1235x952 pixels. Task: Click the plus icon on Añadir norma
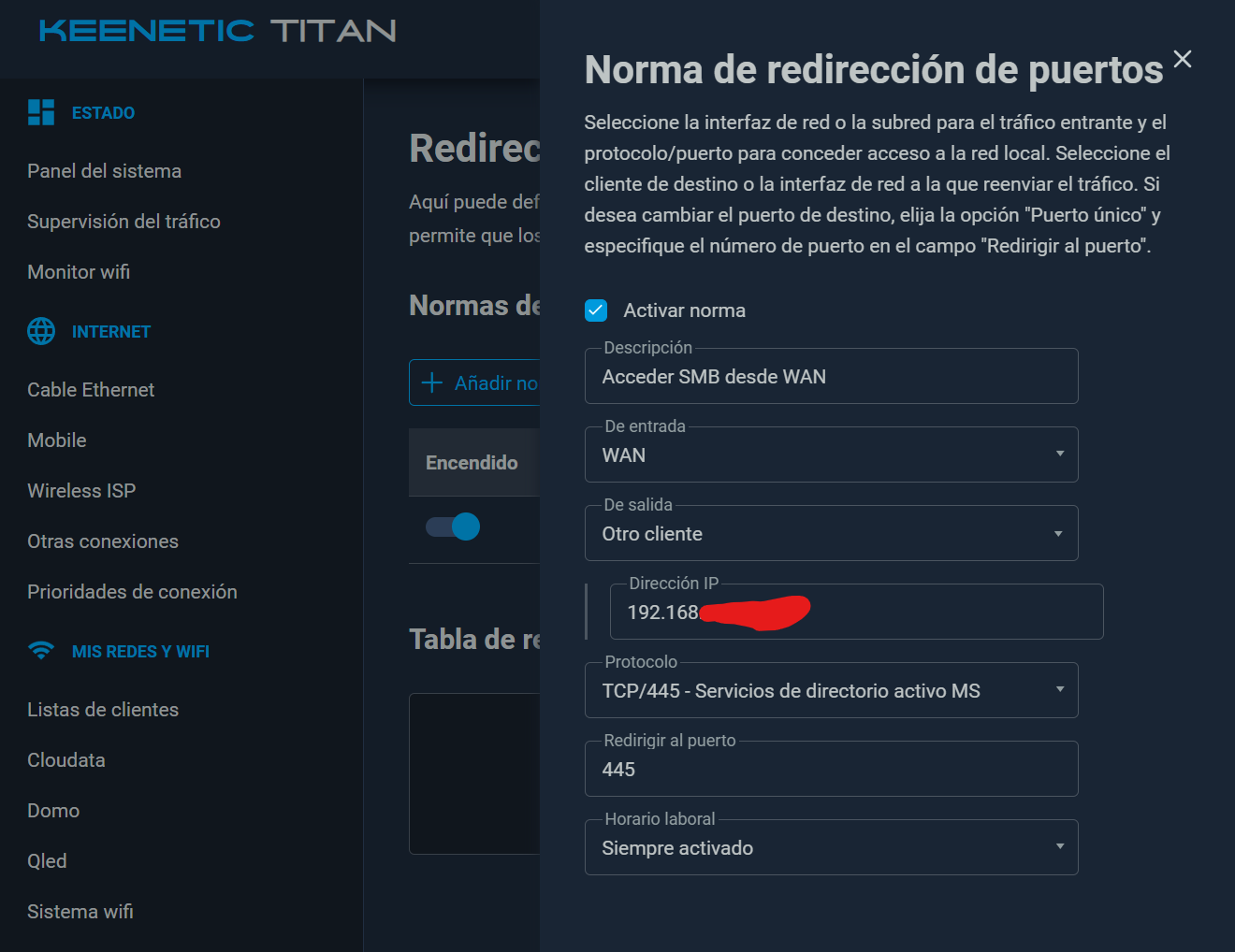click(432, 382)
